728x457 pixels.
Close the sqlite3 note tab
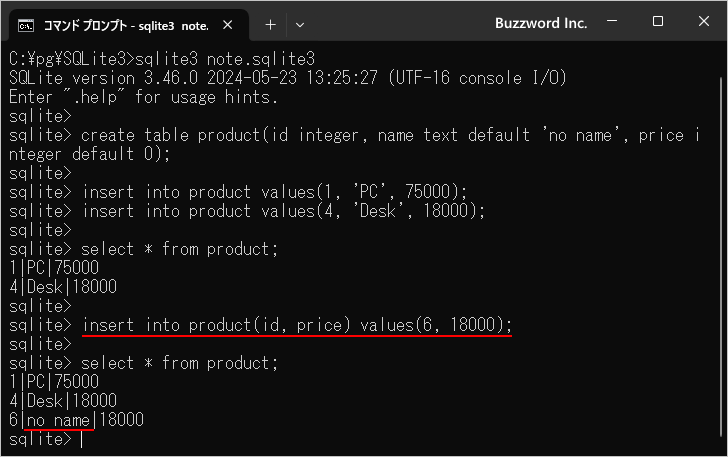click(x=228, y=25)
